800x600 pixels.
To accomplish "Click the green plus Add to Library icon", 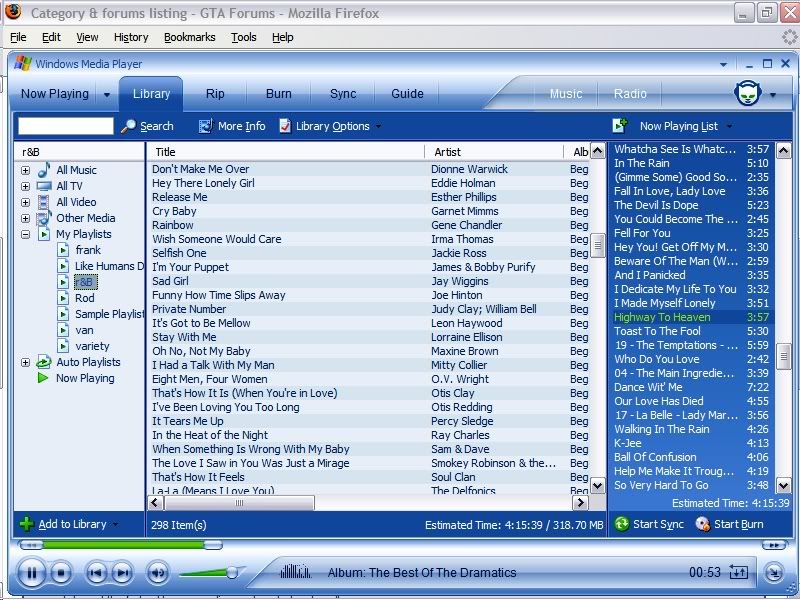I will (27, 524).
